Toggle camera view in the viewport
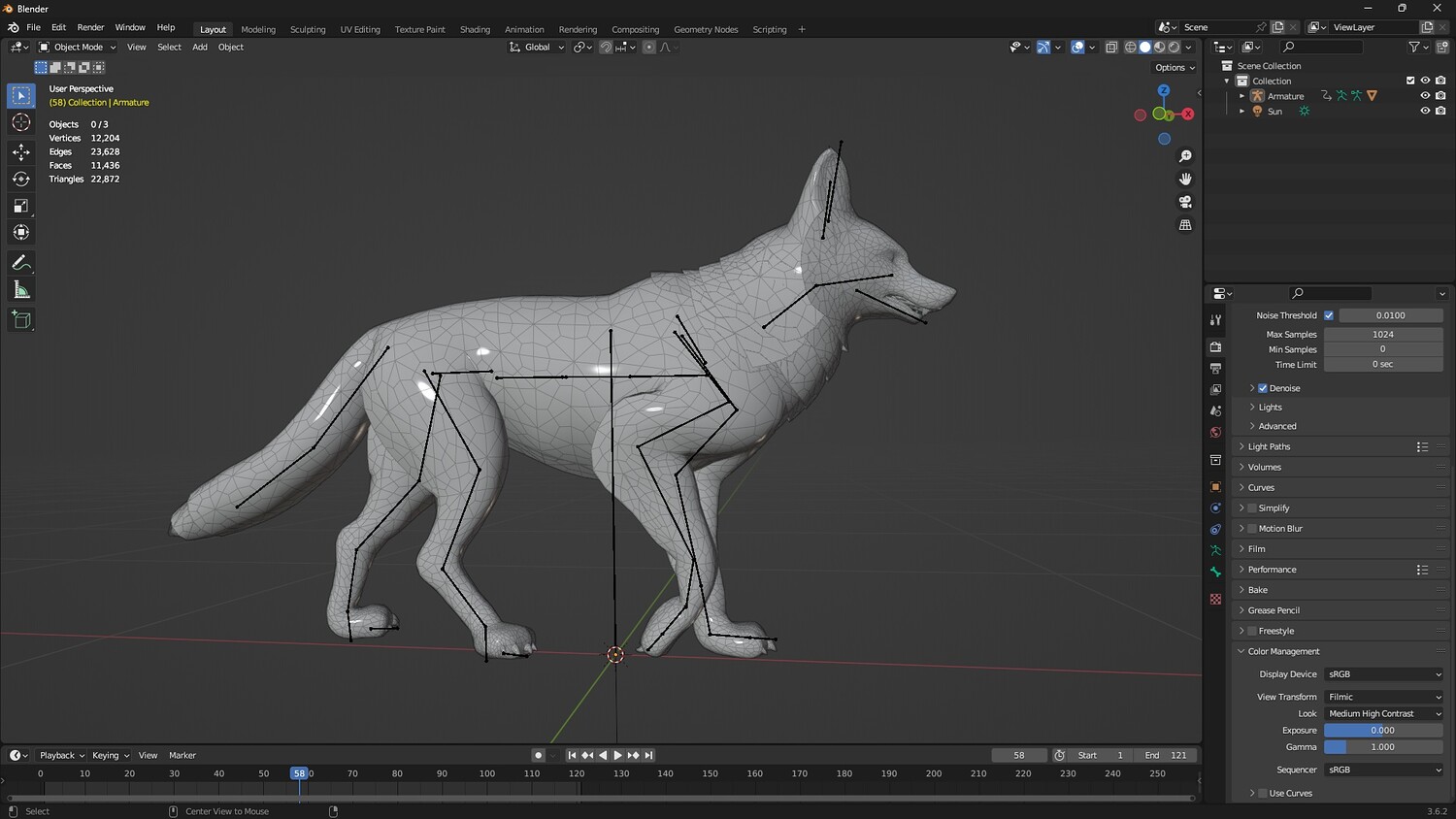Viewport: 1456px width, 819px height. (x=1185, y=202)
